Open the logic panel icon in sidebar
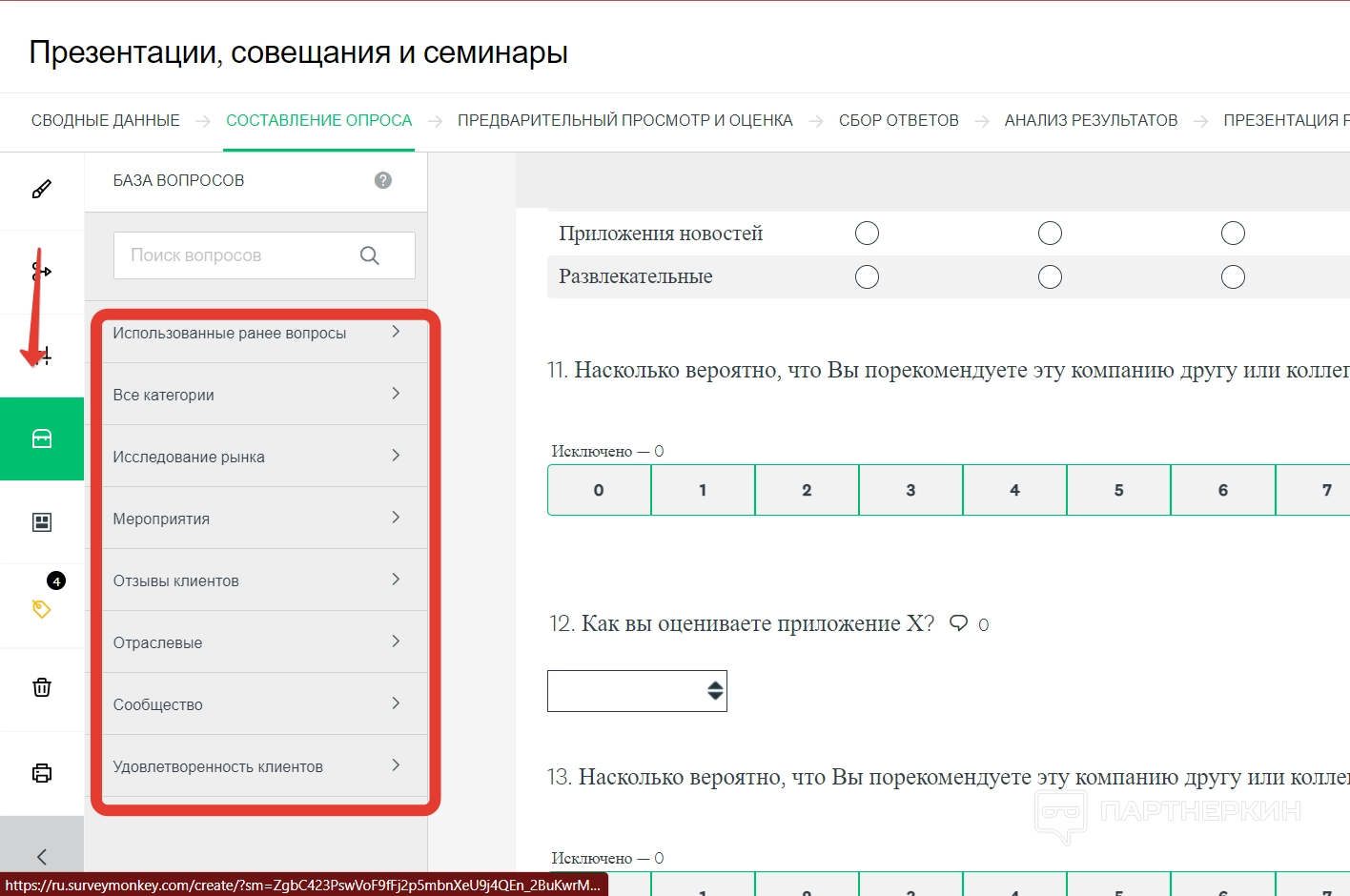 [42, 272]
